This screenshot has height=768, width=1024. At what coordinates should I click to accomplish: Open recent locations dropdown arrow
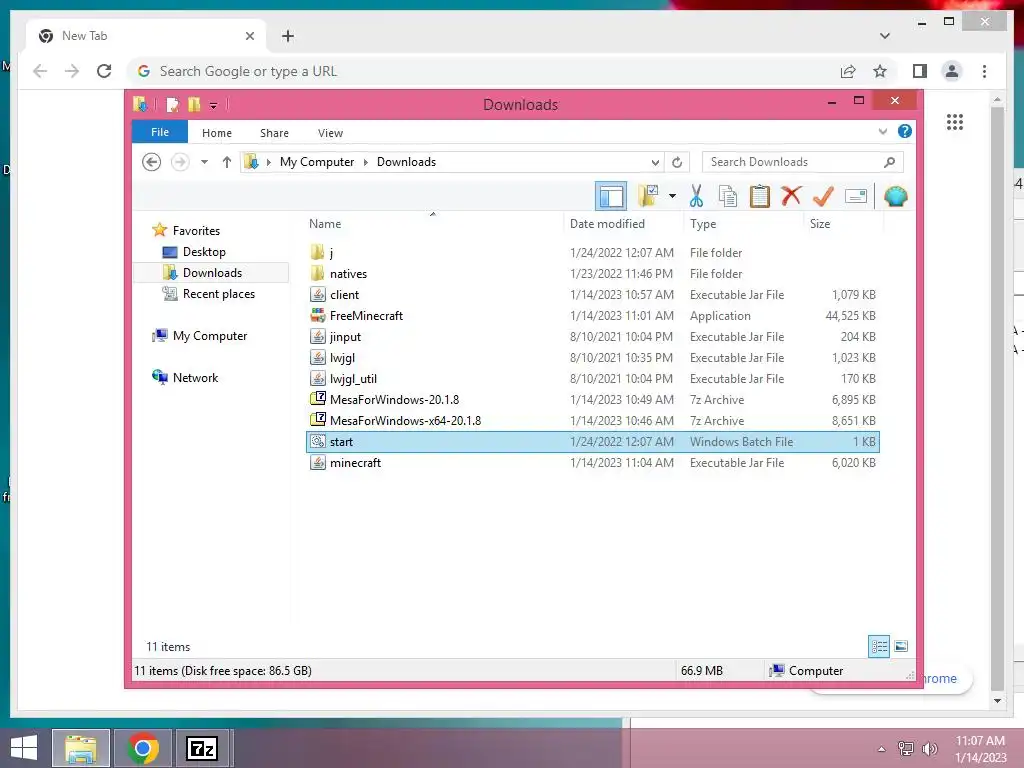[x=204, y=162]
